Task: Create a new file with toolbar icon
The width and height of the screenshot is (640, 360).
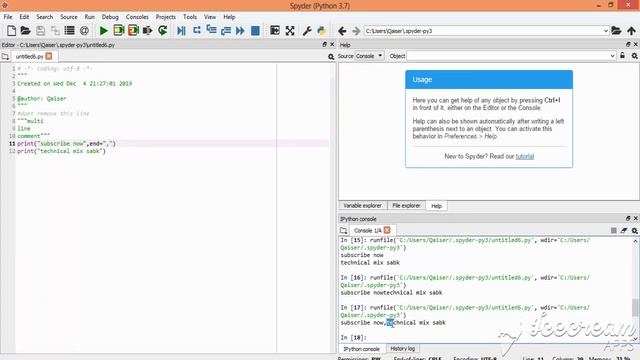Action: tap(11, 31)
